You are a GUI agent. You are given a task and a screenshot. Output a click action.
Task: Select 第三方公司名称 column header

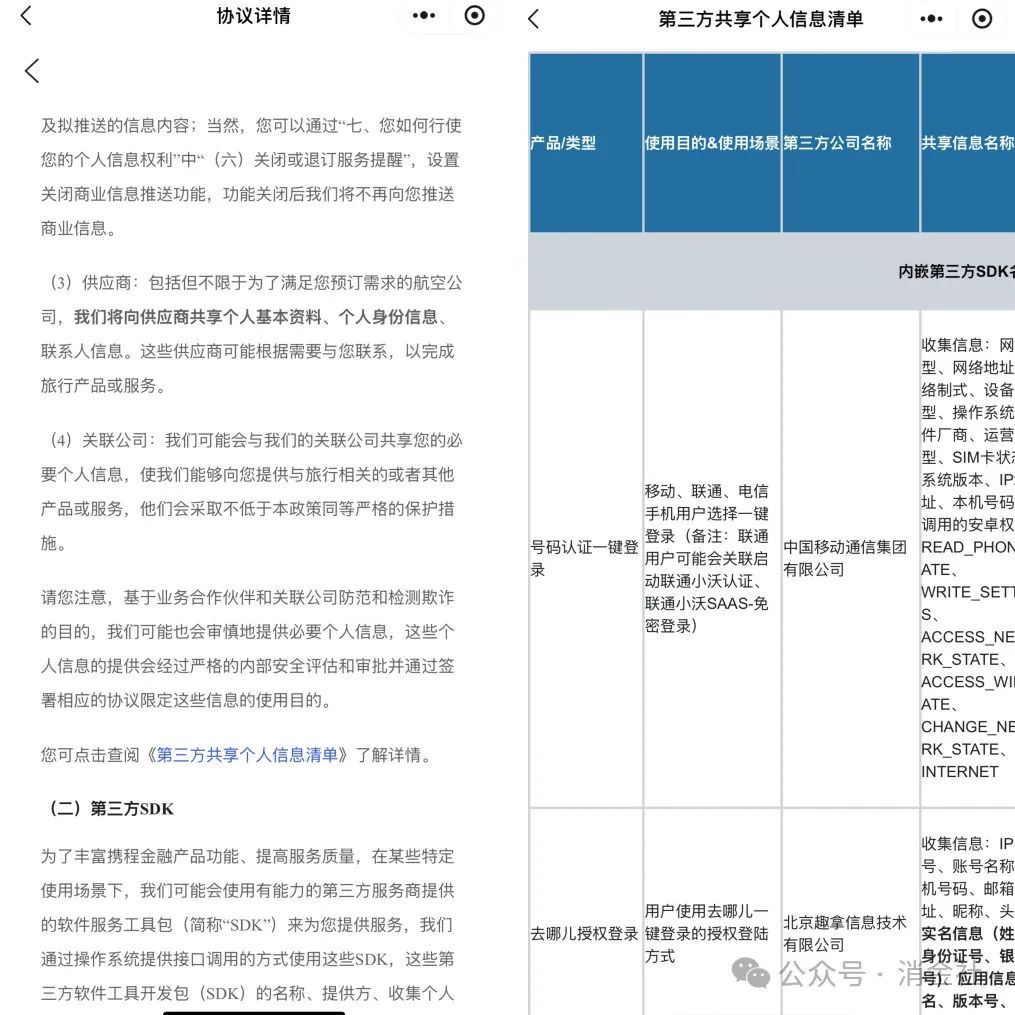click(x=851, y=142)
